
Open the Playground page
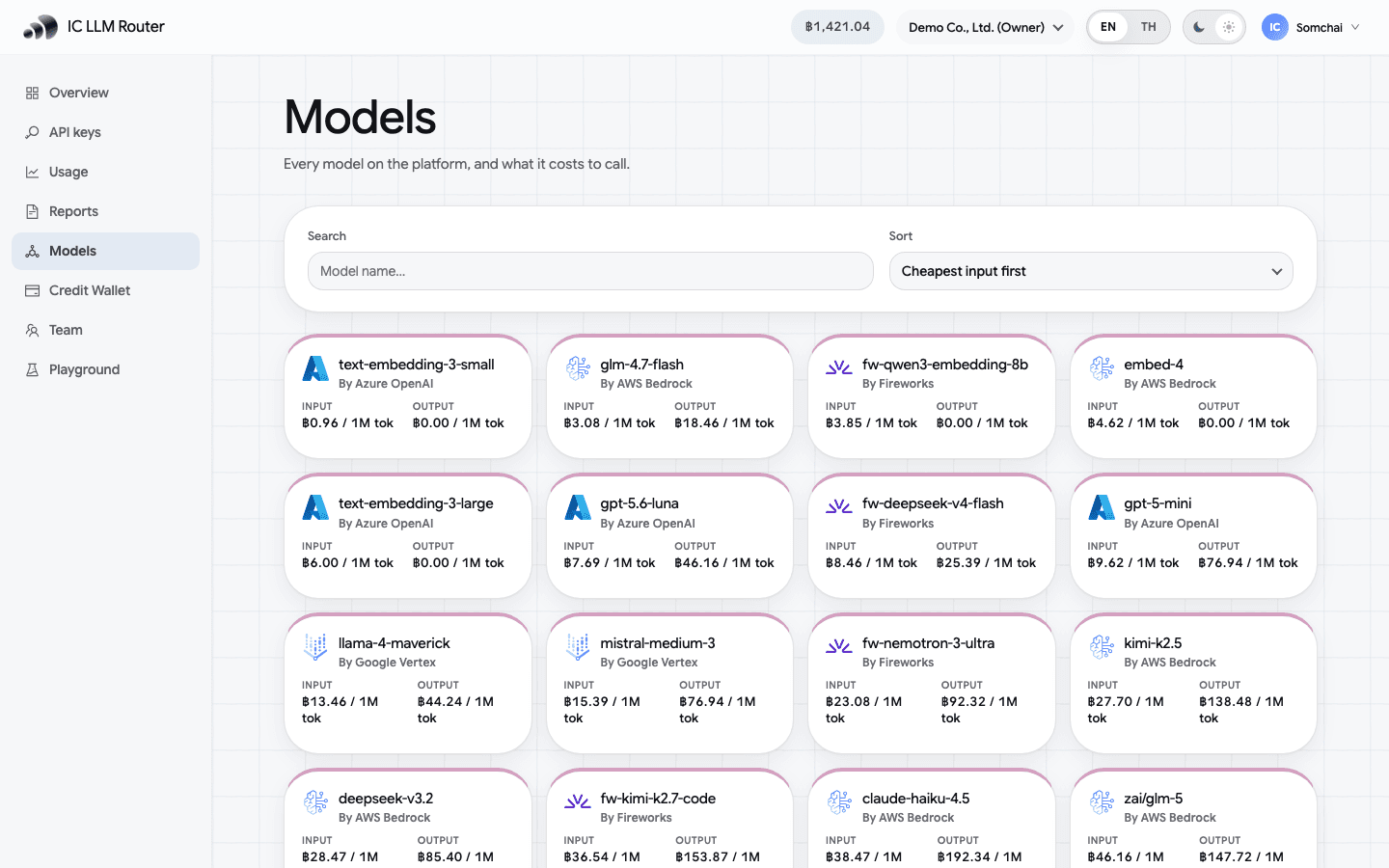tap(105, 369)
